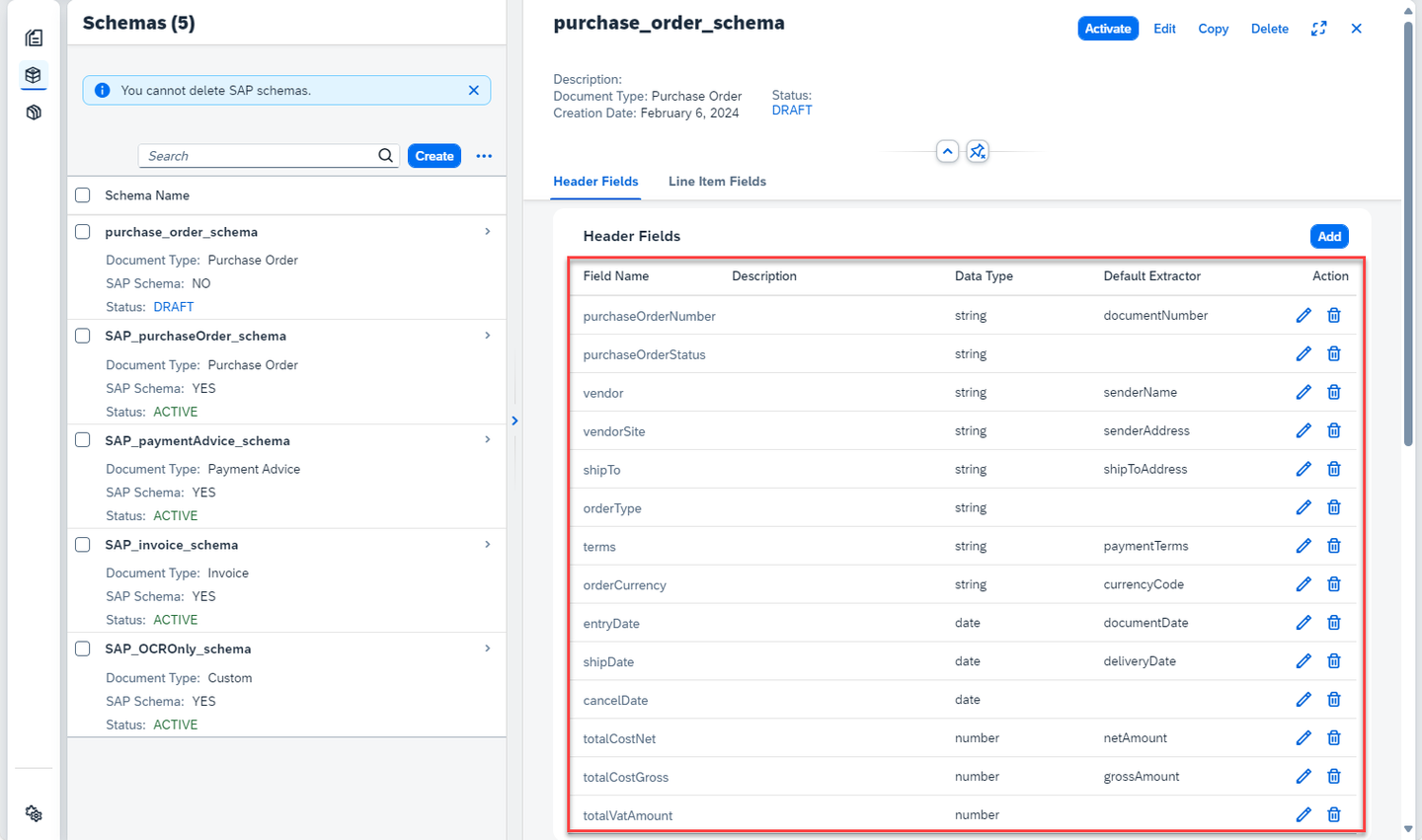Edit the entryDate field
Image resolution: width=1422 pixels, height=840 pixels.
pos(1303,623)
